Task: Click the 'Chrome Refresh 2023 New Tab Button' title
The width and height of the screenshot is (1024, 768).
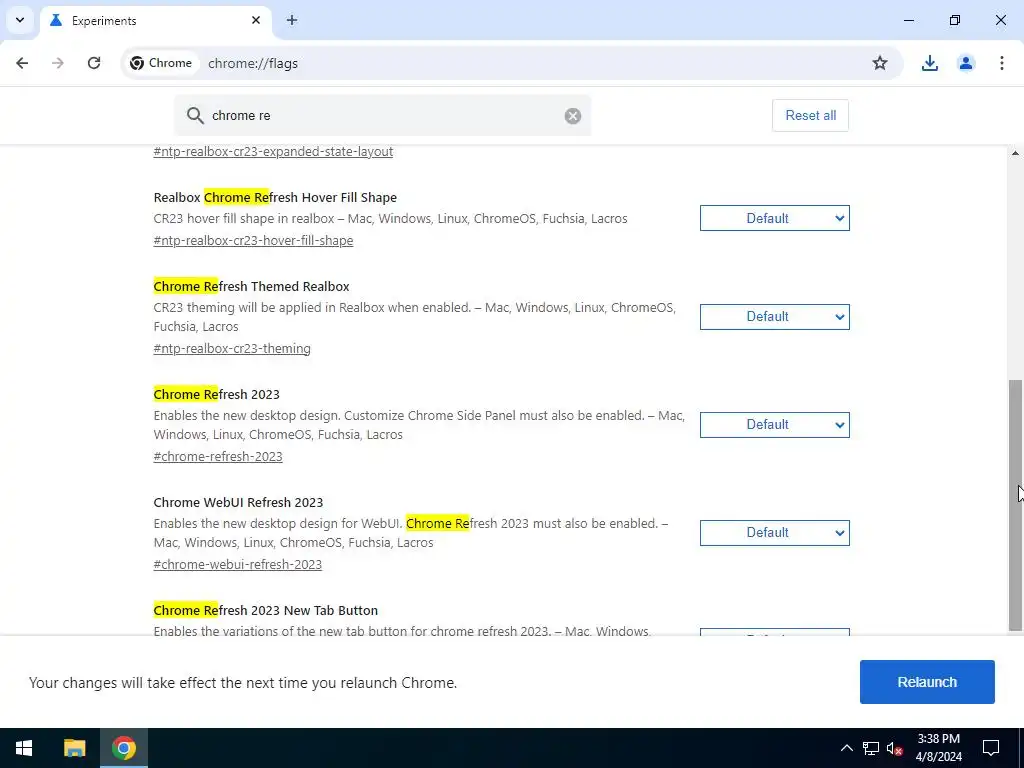Action: pyautogui.click(x=266, y=611)
